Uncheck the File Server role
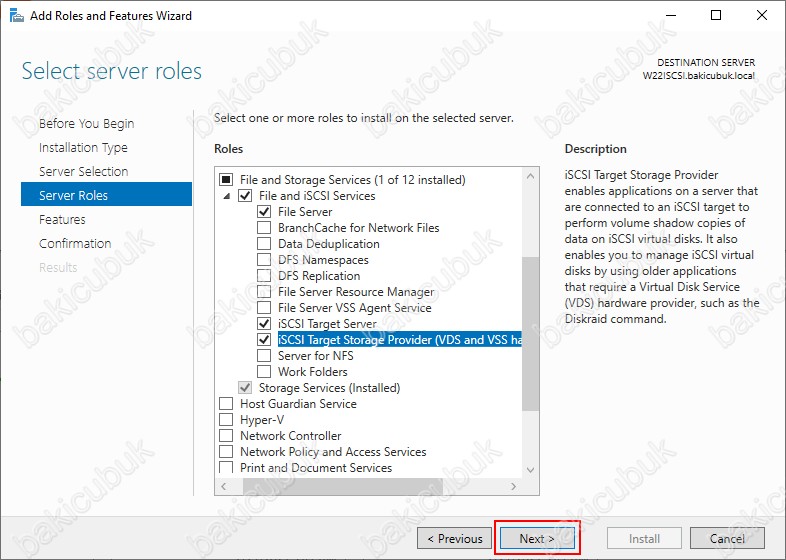This screenshot has width=786, height=560. click(264, 212)
